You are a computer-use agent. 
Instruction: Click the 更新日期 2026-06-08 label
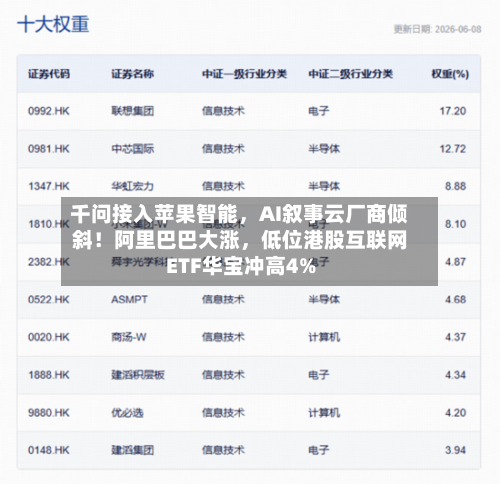pos(437,29)
